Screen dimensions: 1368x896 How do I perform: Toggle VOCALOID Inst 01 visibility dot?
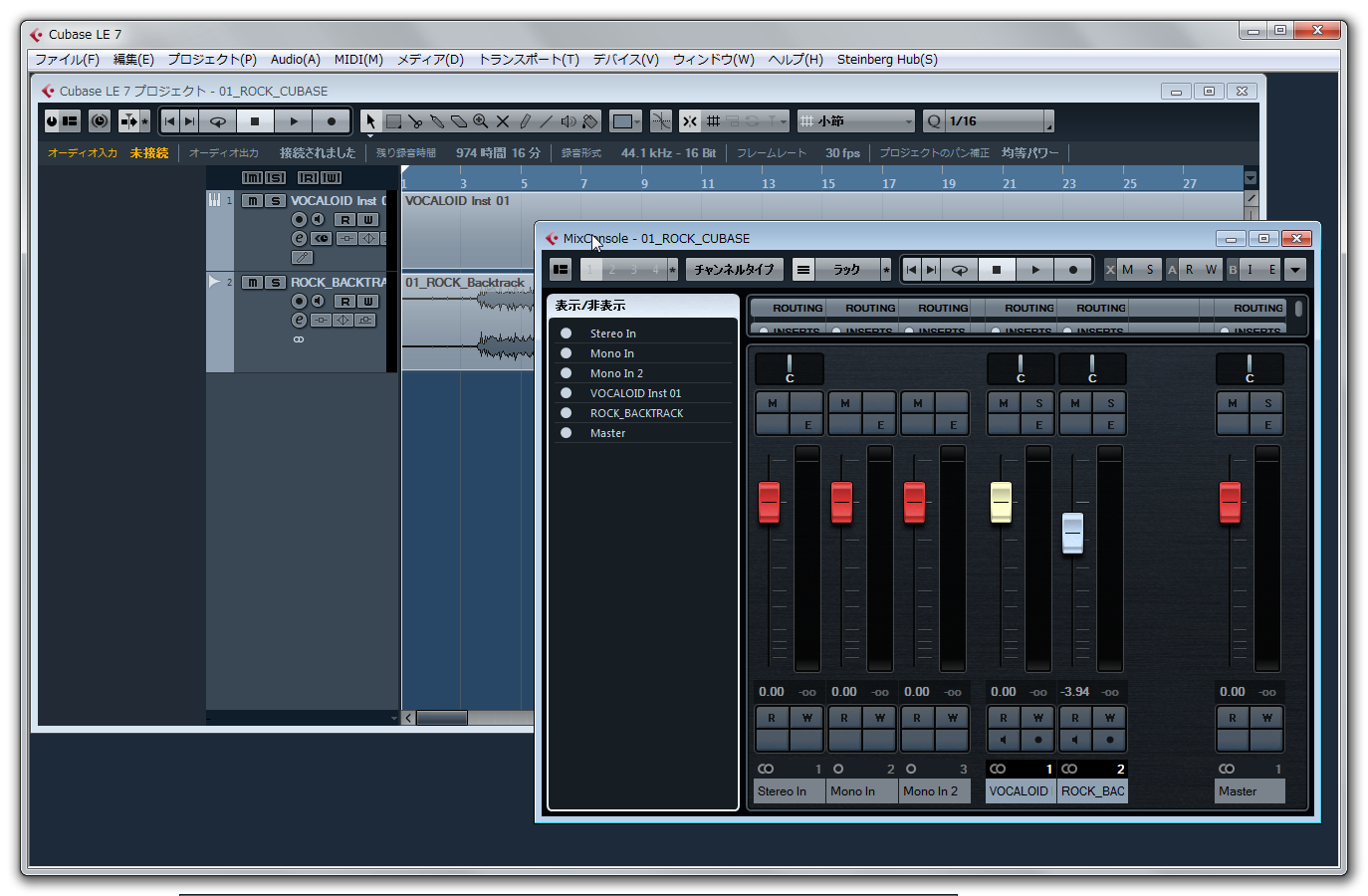pos(566,393)
